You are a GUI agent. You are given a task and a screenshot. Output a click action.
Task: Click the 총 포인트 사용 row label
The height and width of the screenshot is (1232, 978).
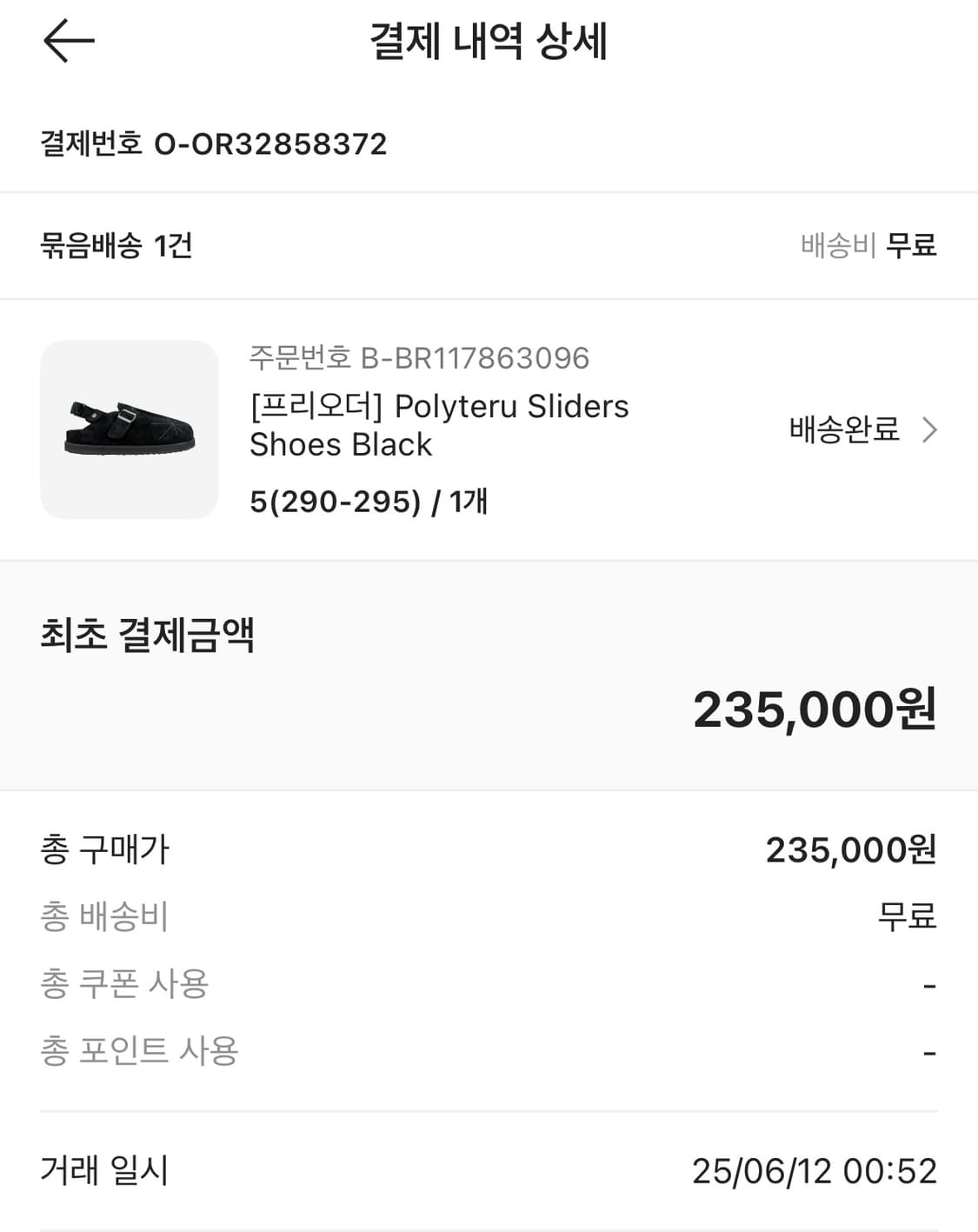(139, 1050)
